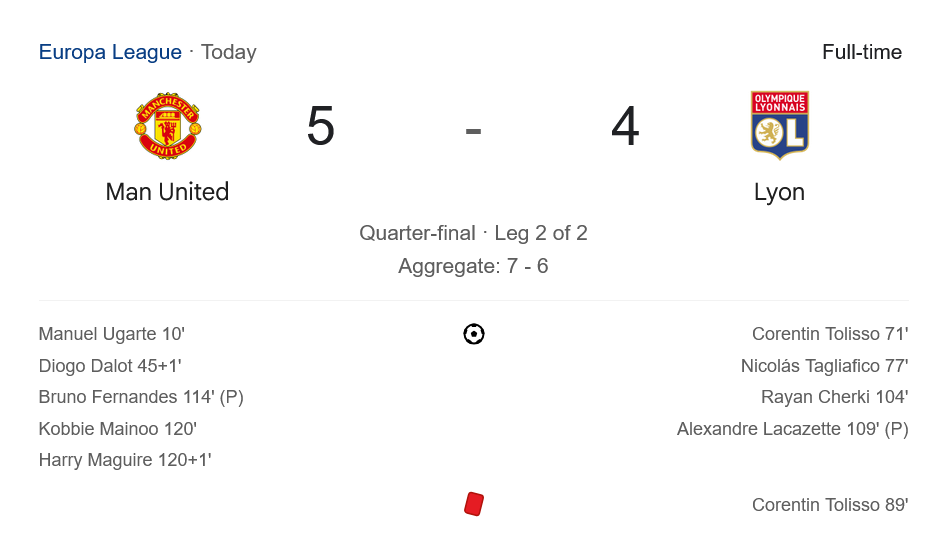Viewport: 948px width, 546px height.
Task: Click the Olympique Lyonnais crest logo
Action: tap(779, 126)
